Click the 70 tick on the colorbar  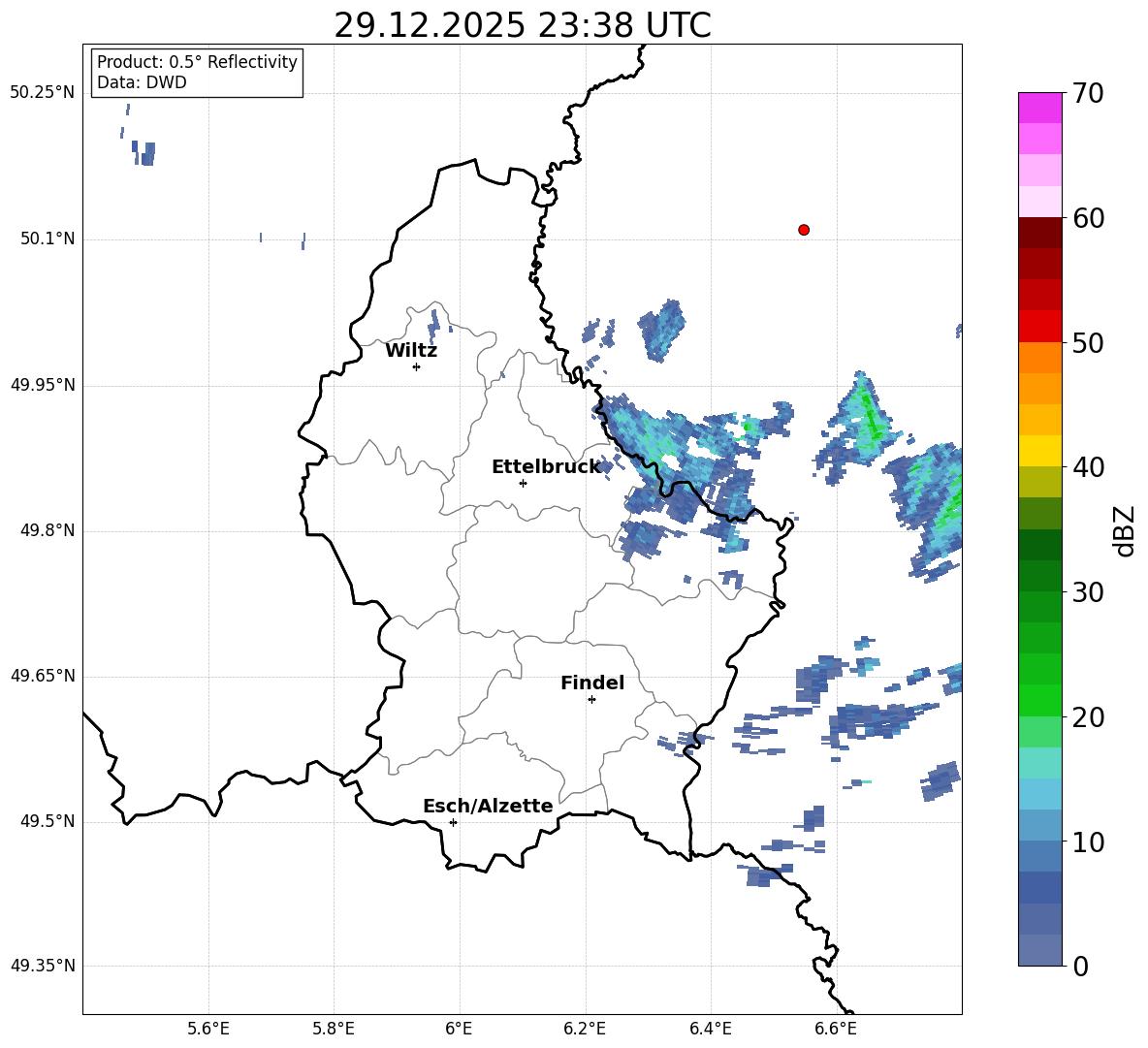(x=1088, y=93)
